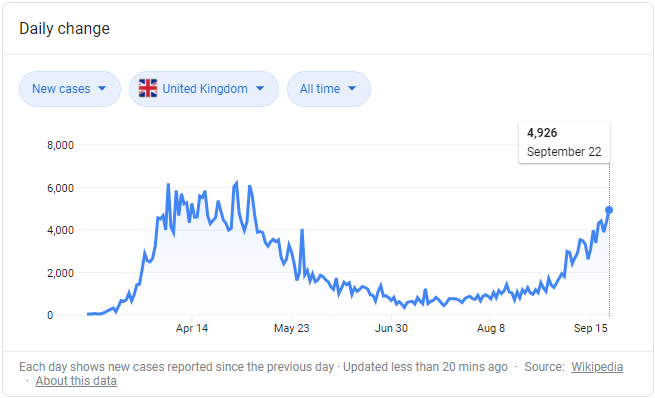Viewport: 655px width, 398px height.
Task: Click the Daily change heading
Action: pyautogui.click(x=64, y=28)
